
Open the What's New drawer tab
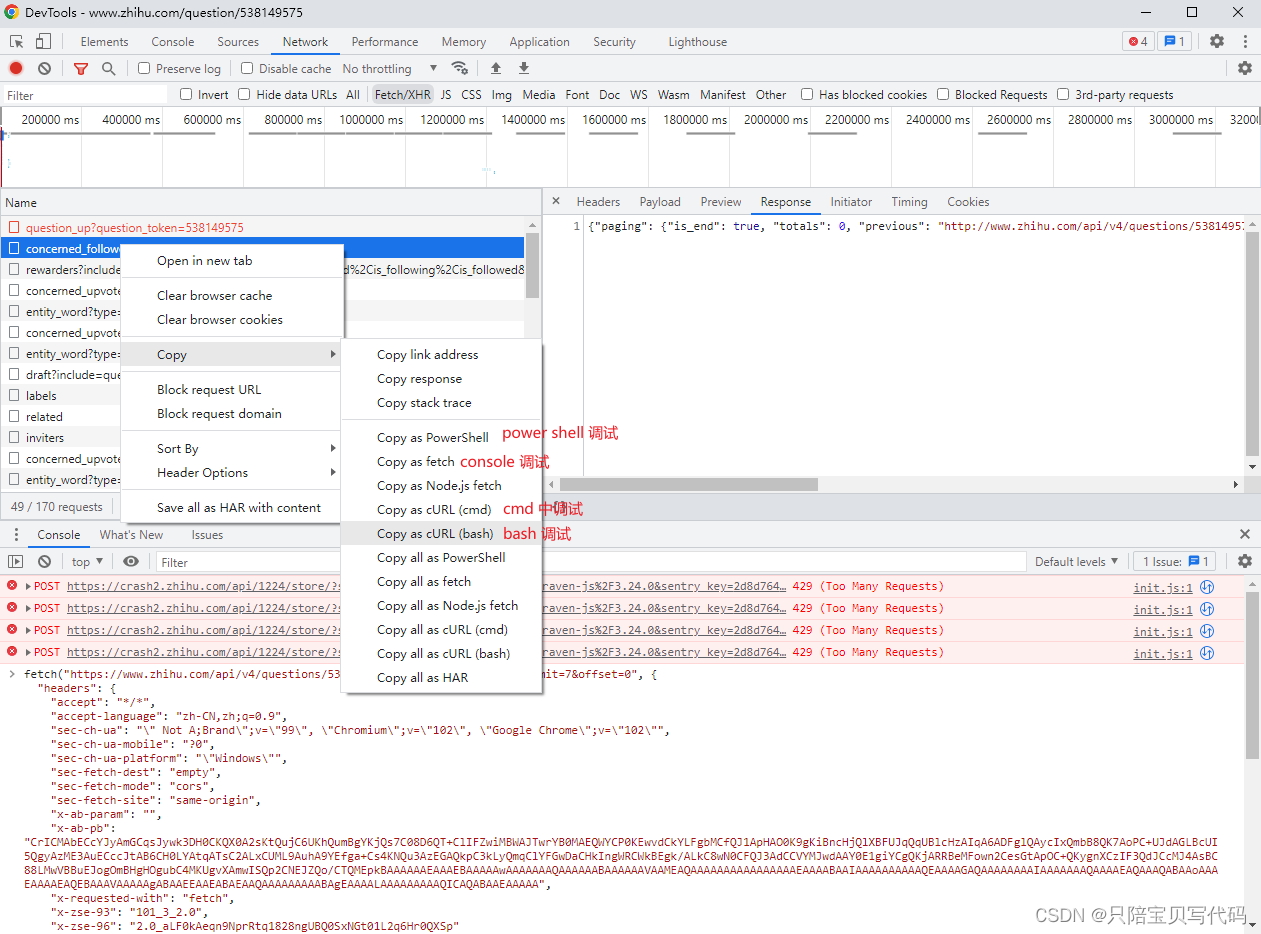click(x=131, y=534)
